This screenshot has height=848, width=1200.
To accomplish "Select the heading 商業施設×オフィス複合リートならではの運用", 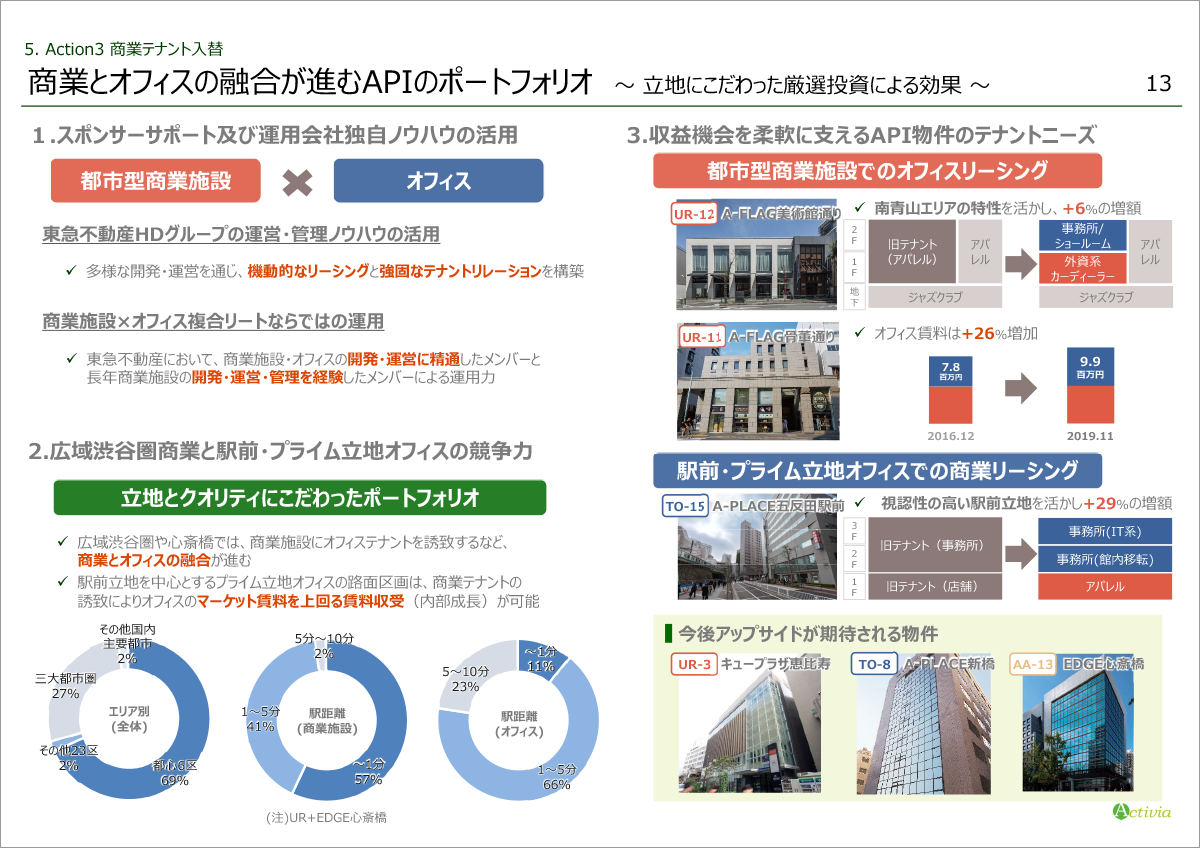I will click(x=213, y=322).
